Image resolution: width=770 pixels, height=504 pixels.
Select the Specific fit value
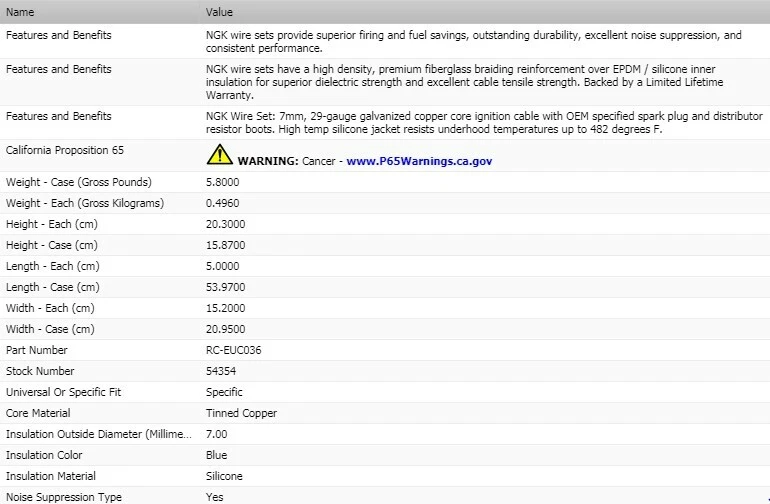point(224,392)
